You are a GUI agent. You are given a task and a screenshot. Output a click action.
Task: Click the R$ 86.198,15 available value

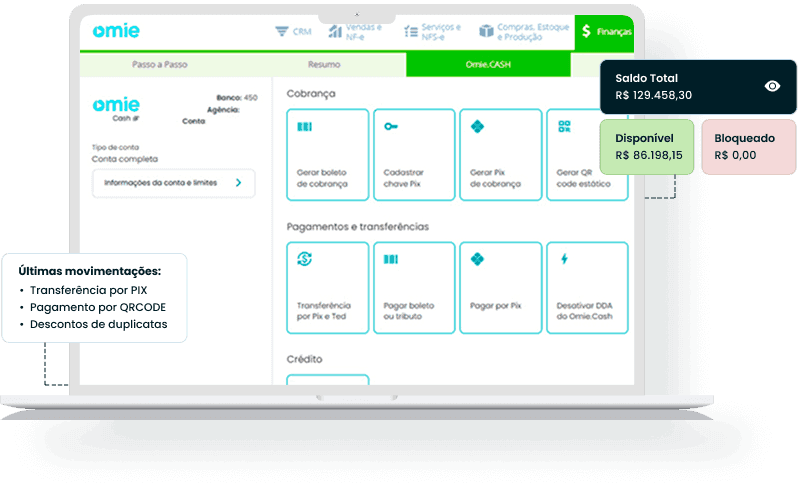(x=649, y=155)
